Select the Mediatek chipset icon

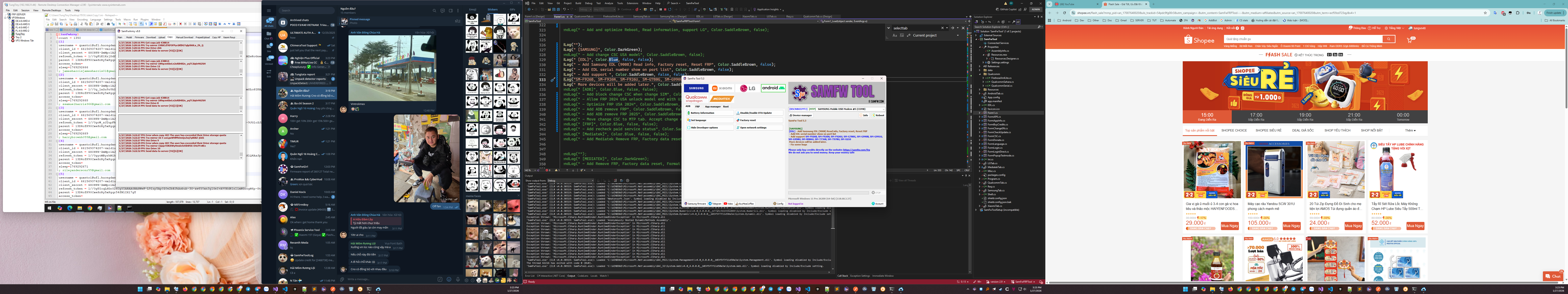coord(722,99)
